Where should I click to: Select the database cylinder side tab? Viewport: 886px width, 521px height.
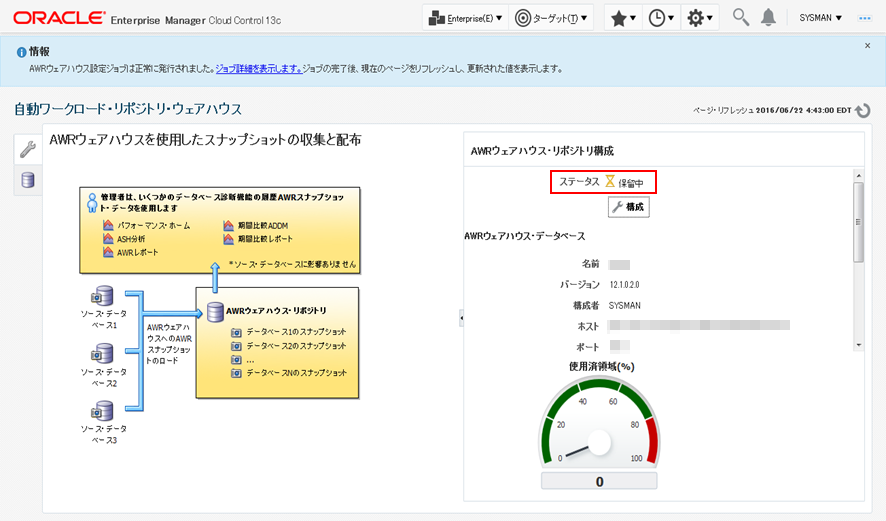point(28,180)
